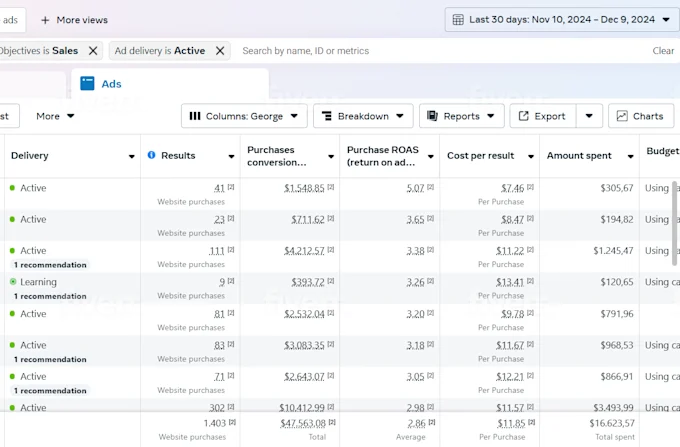
Task: Click the Export arrow icon
Action: (x=523, y=116)
